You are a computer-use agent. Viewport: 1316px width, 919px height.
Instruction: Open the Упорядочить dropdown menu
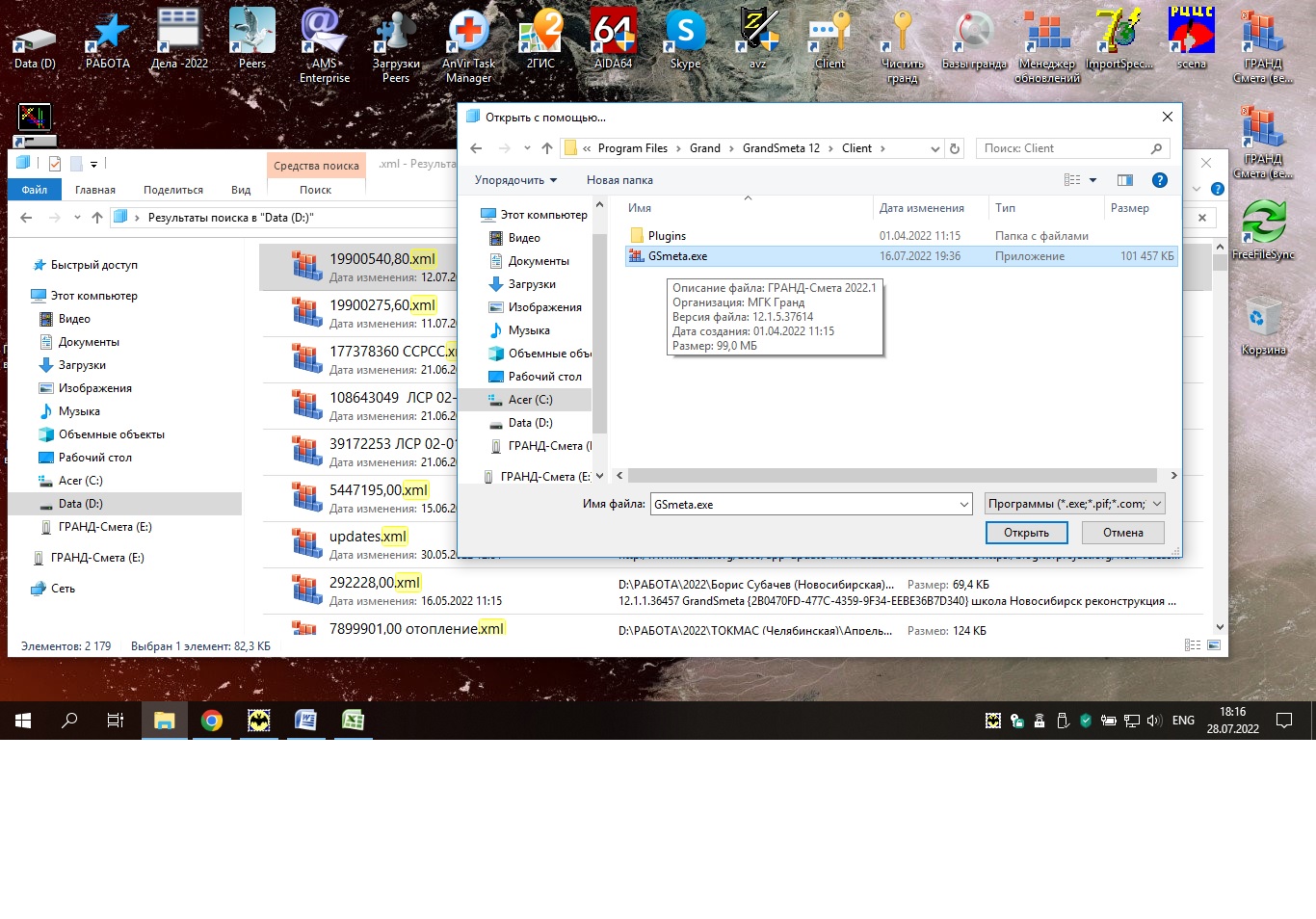pyautogui.click(x=515, y=180)
